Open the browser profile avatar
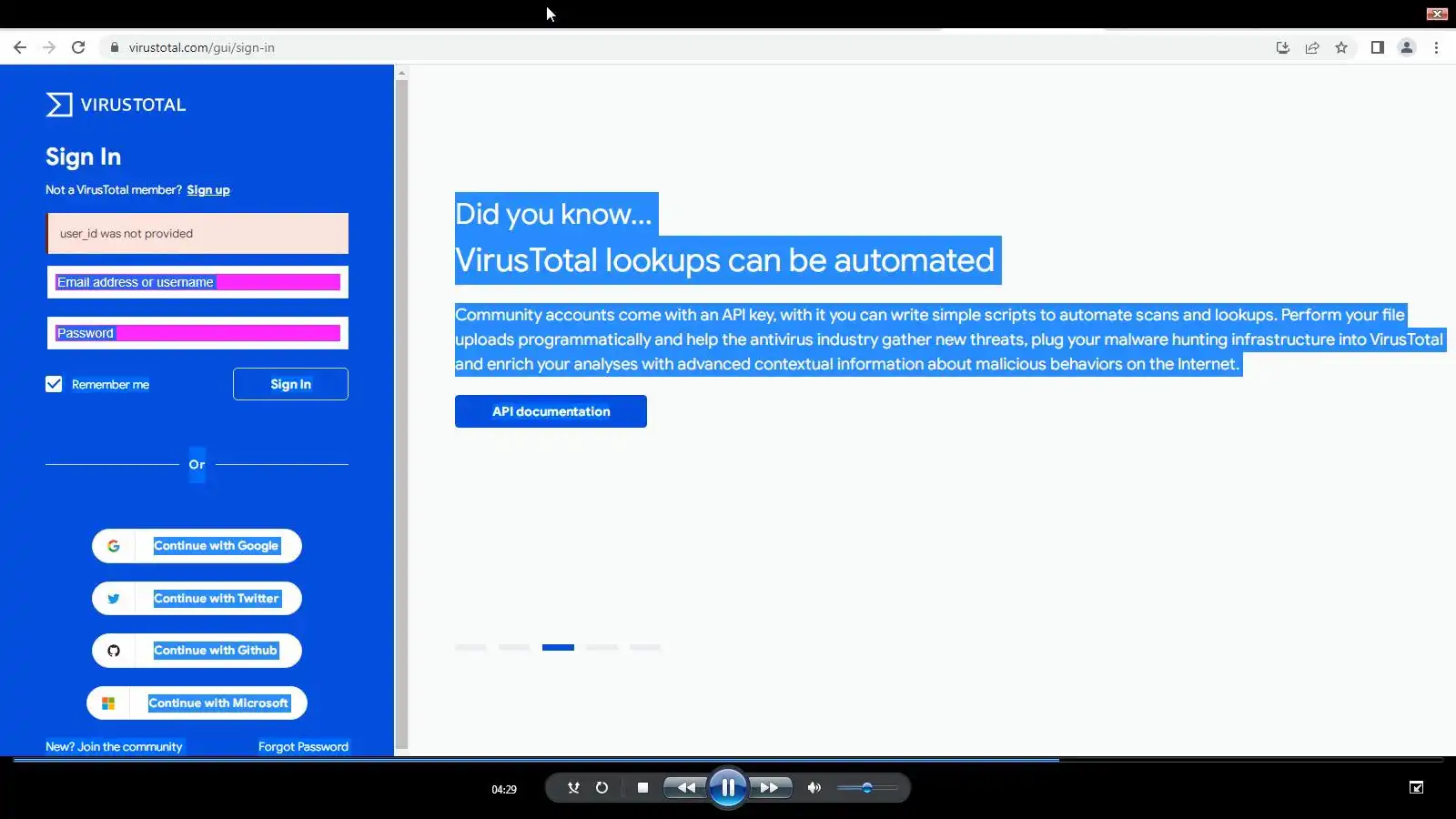Viewport: 1456px width, 819px height. click(1407, 47)
